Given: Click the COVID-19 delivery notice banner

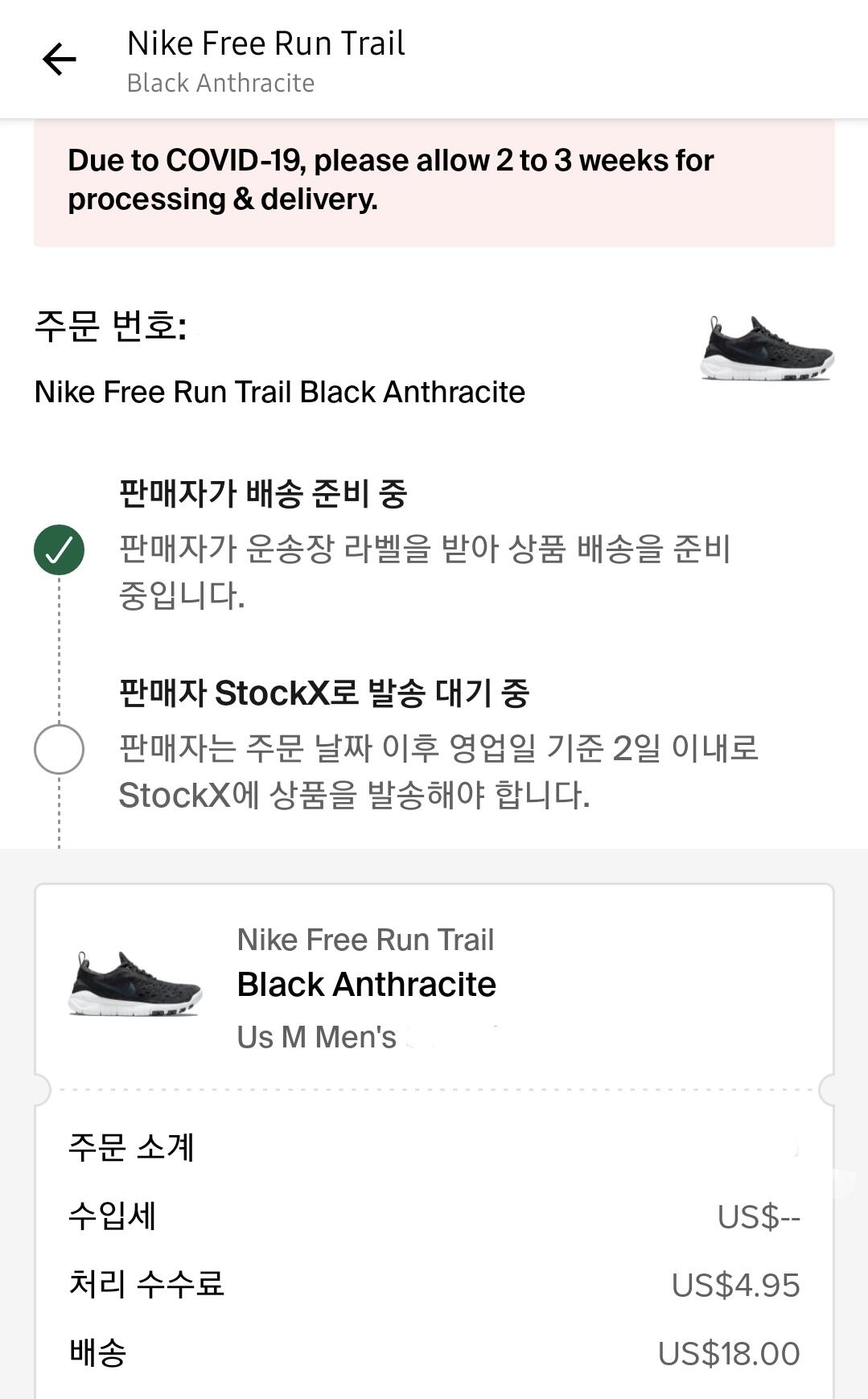Looking at the screenshot, I should [434, 180].
